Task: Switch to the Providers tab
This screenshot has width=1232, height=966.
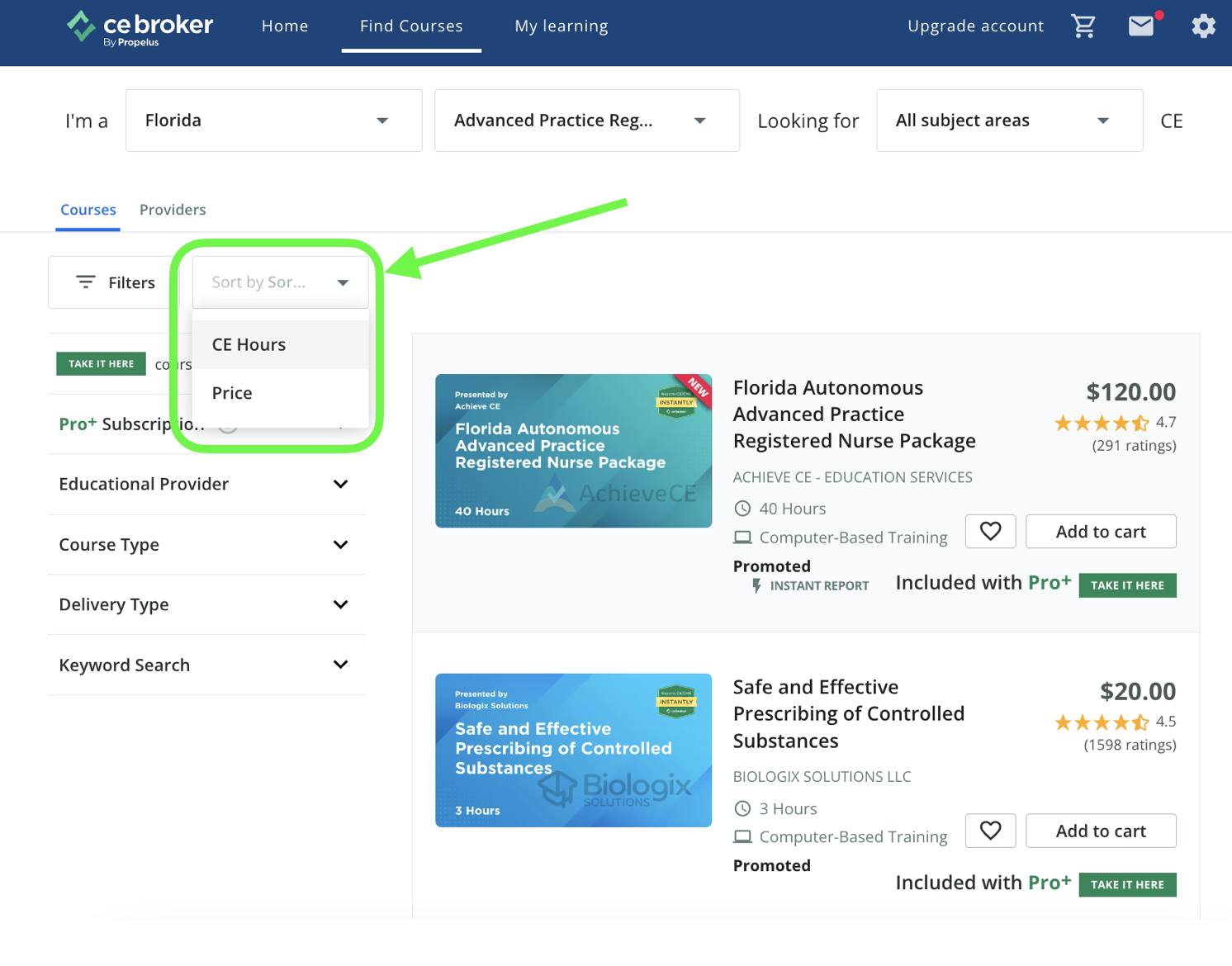Action: [173, 210]
